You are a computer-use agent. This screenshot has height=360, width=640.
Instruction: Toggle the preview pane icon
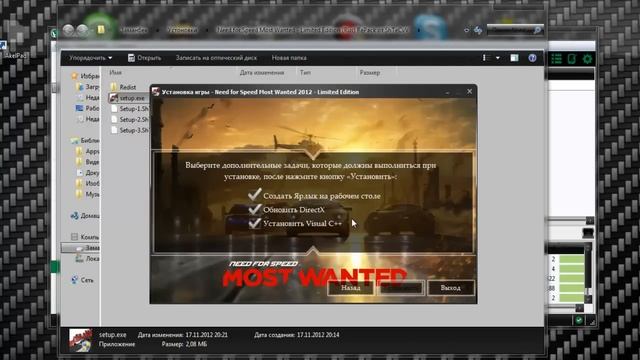coord(514,58)
